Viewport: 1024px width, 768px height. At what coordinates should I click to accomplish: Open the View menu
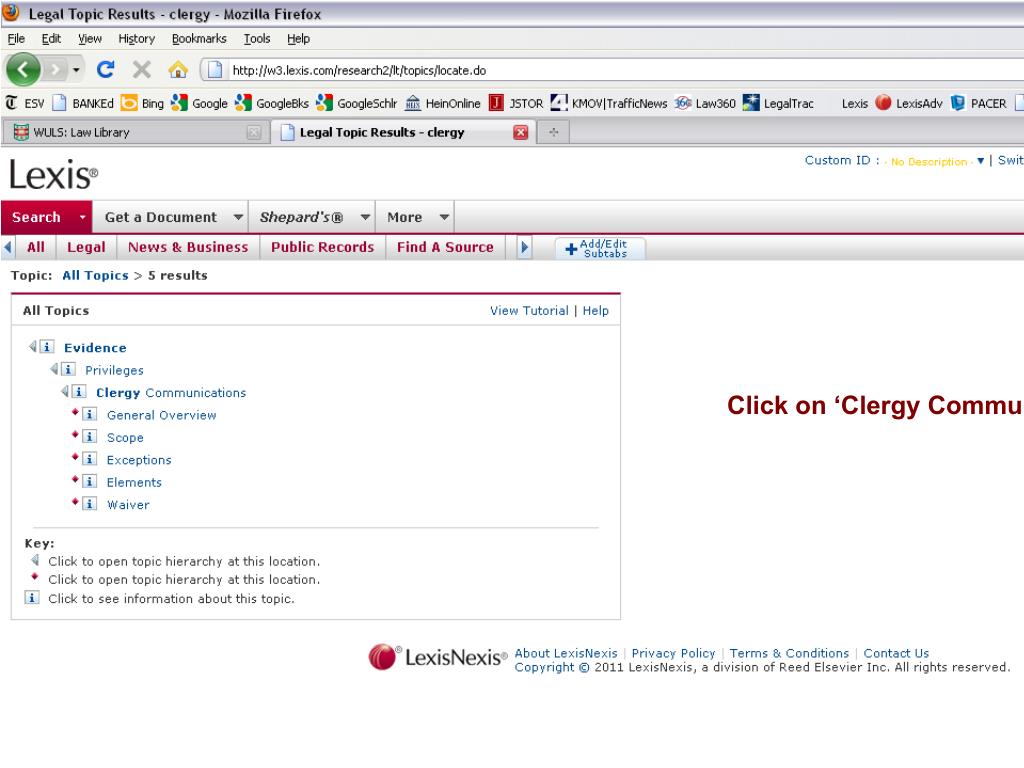pyautogui.click(x=89, y=39)
